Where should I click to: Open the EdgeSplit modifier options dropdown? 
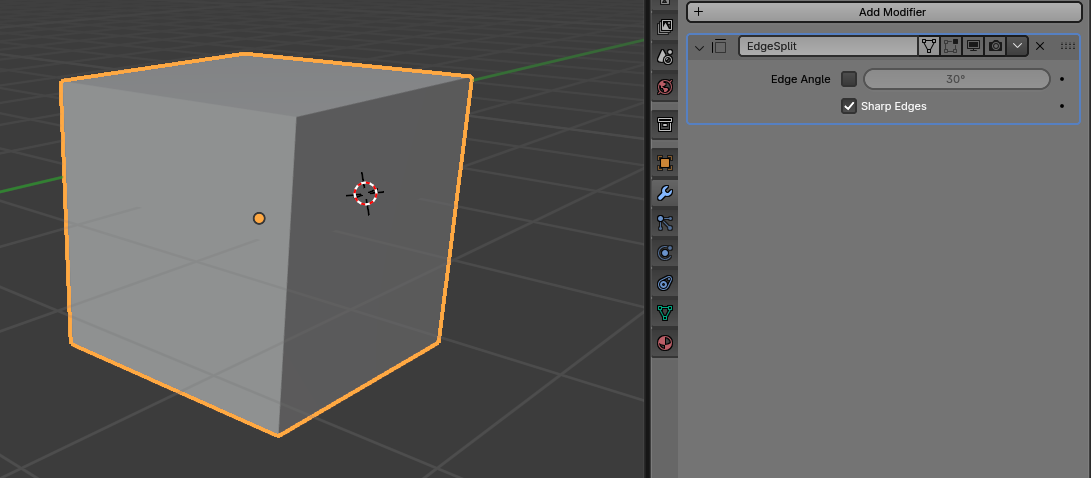click(x=1017, y=46)
